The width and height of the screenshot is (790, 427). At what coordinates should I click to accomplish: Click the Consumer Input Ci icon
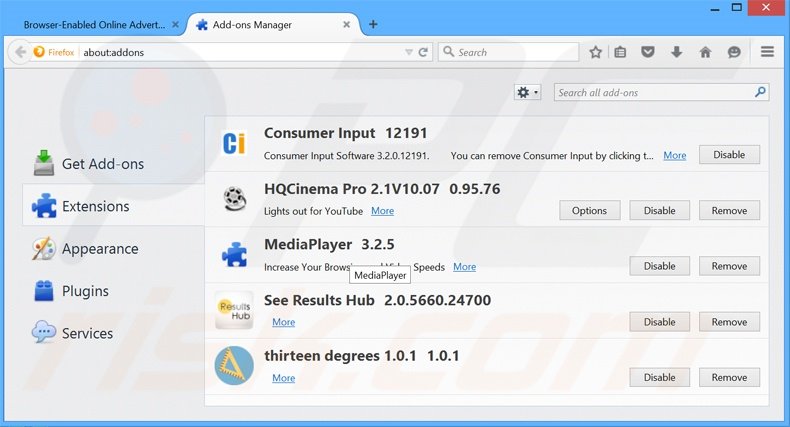click(234, 143)
